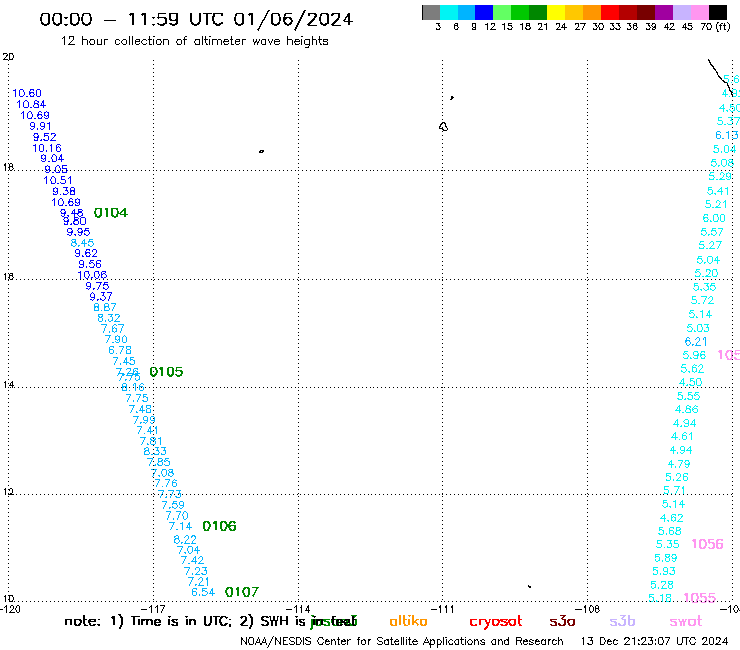Image resolution: width=740 pixels, height=650 pixels.
Task: Click the wave height value 6.54
Action: (x=203, y=592)
